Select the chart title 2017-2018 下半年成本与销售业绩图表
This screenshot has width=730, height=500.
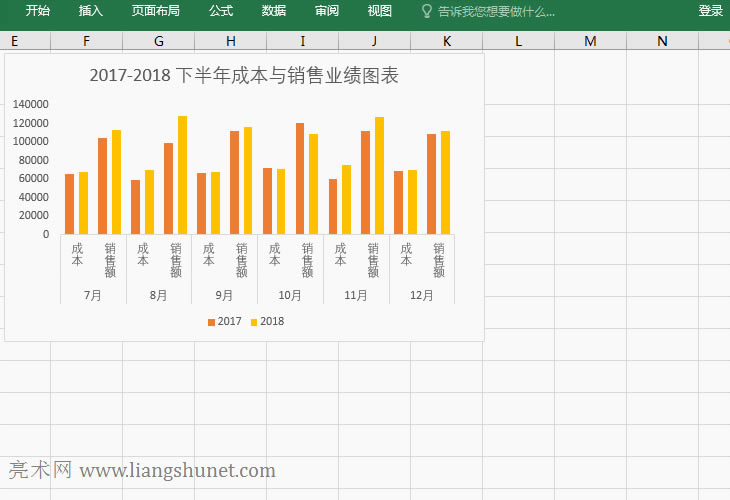(244, 76)
